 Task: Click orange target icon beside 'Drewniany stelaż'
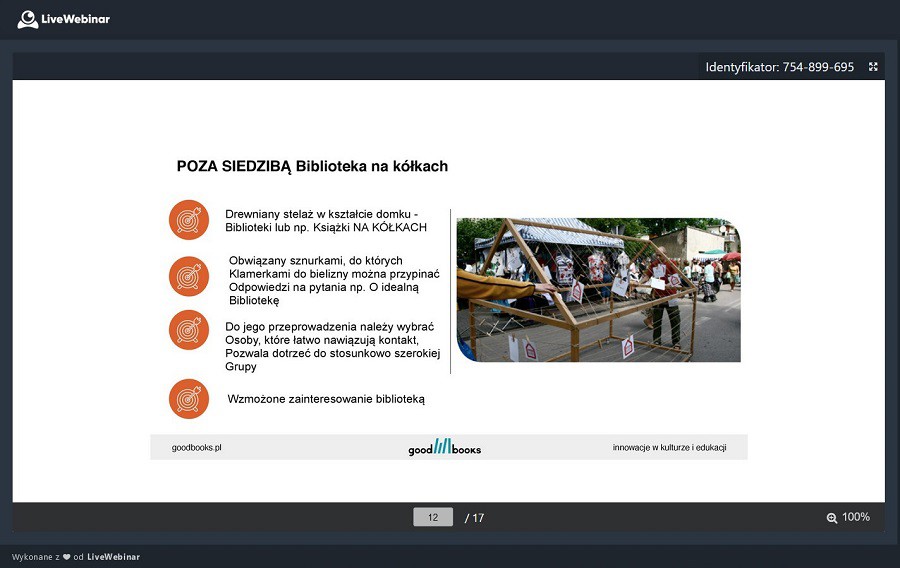pos(189,220)
